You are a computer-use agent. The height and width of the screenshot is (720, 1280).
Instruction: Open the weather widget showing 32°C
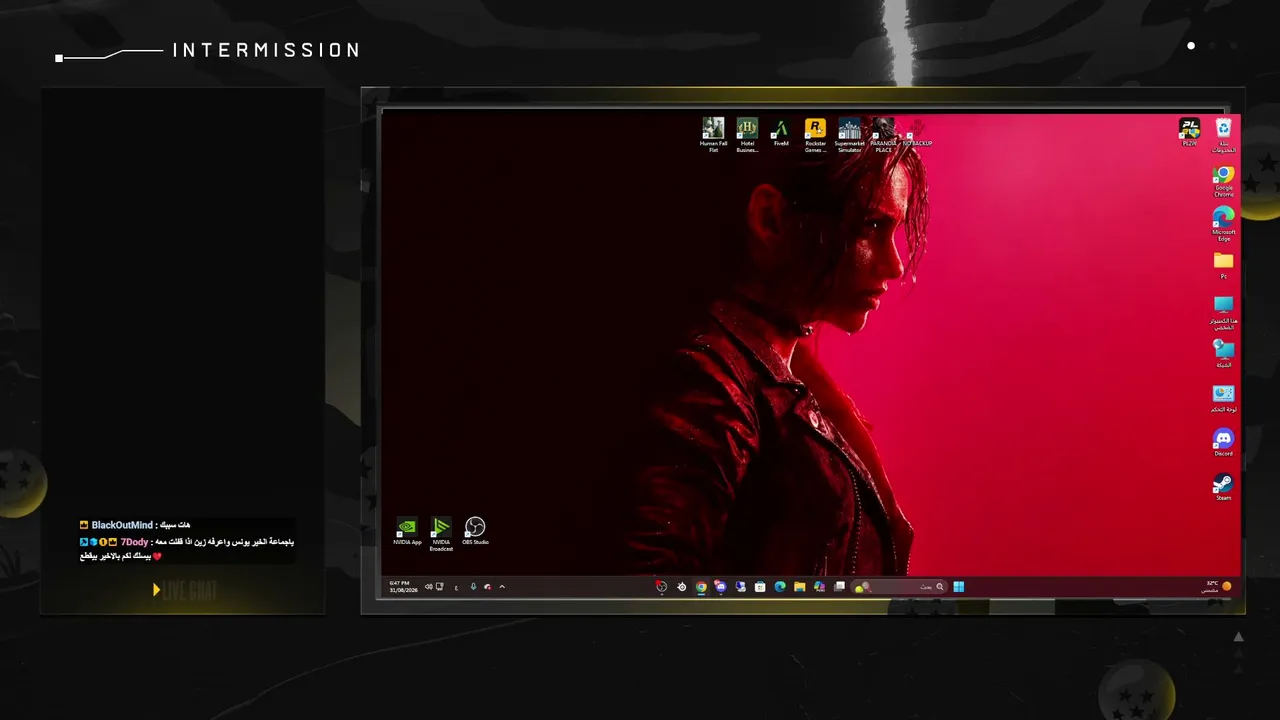1217,587
